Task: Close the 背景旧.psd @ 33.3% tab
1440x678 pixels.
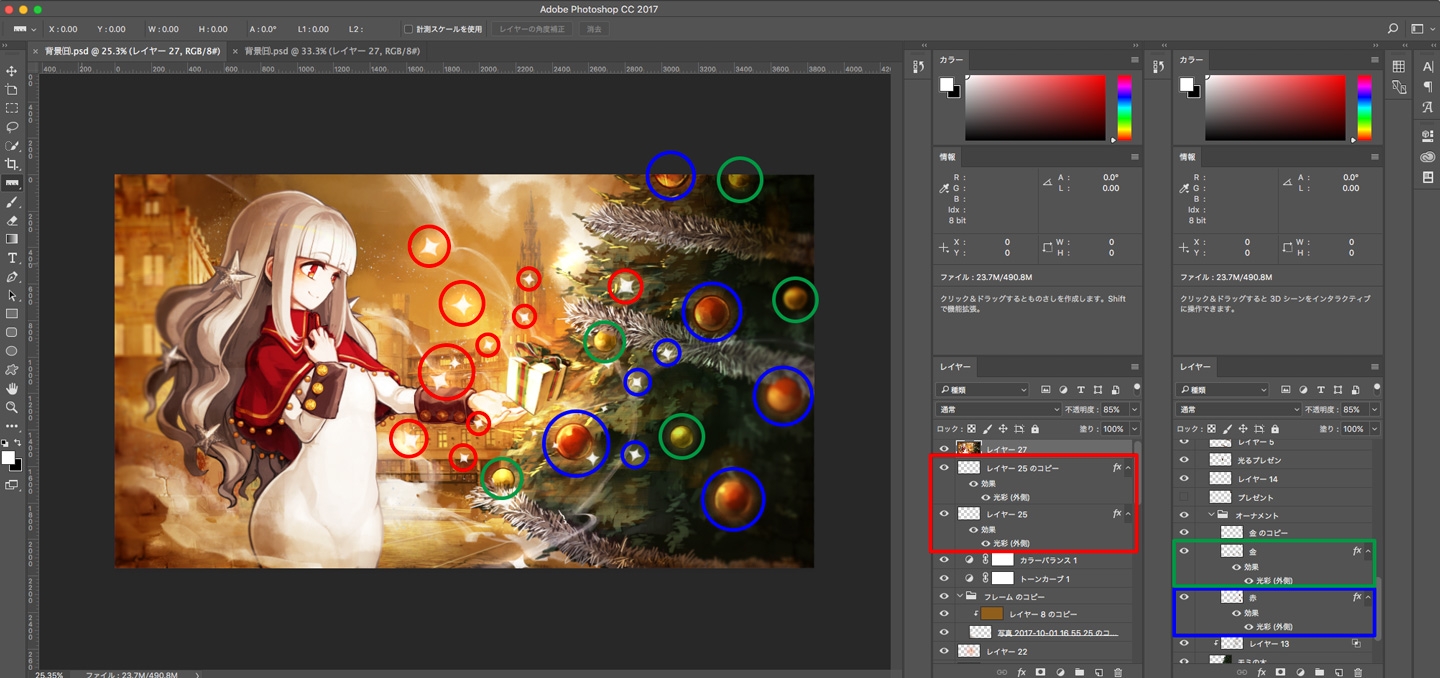Action: point(236,50)
